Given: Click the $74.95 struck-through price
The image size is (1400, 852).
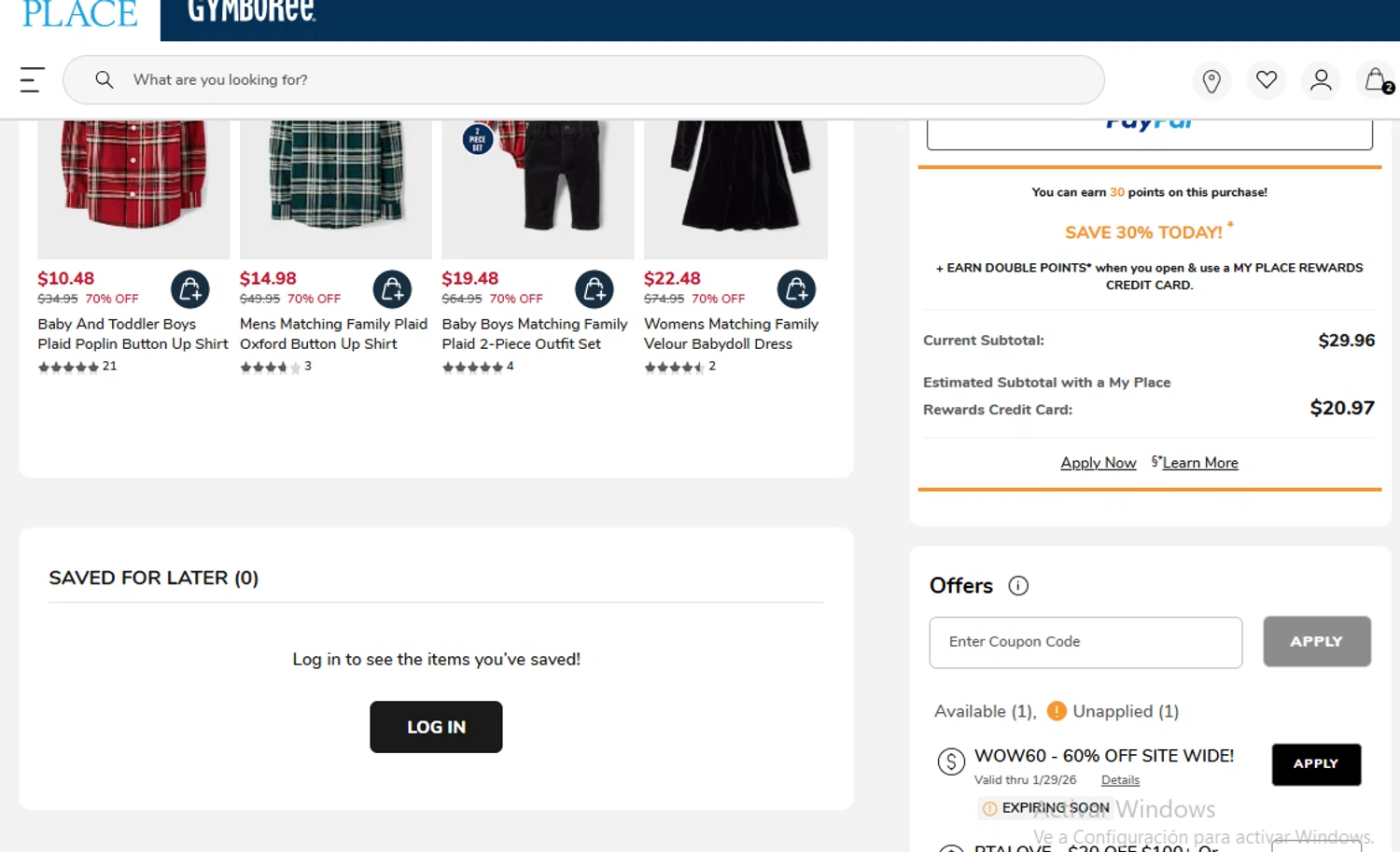Looking at the screenshot, I should point(664,300).
